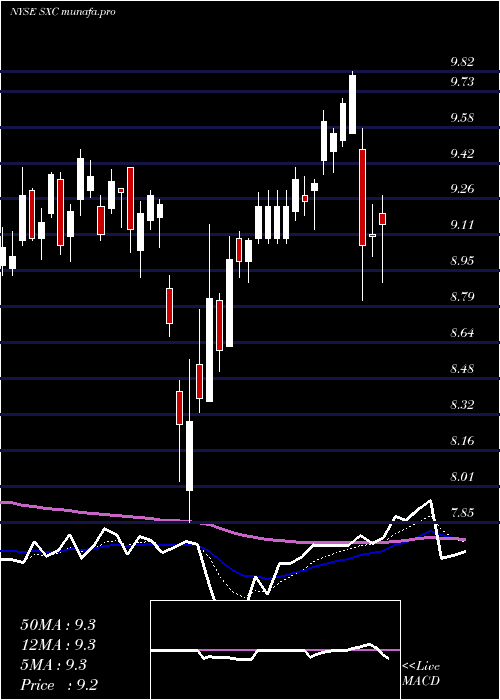Select the Price : 9.2 readout

(x=59, y=684)
